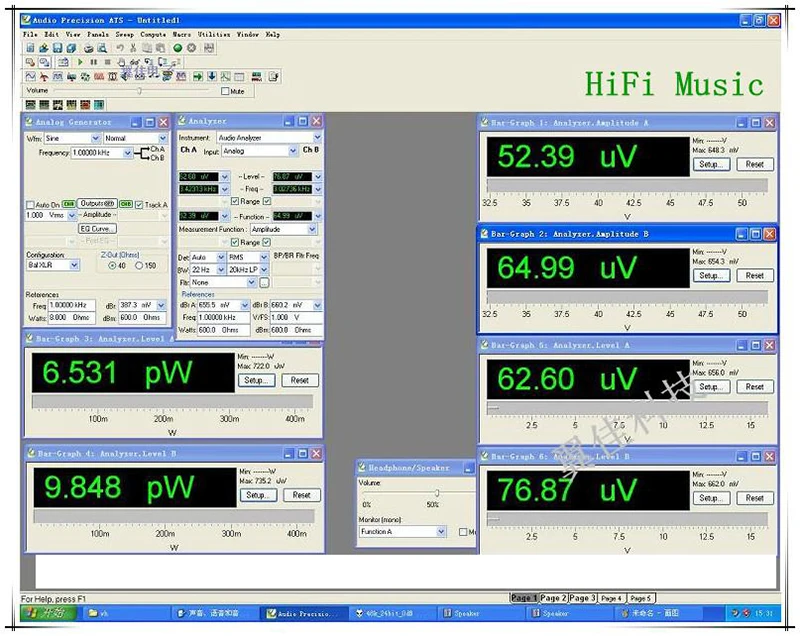Click Reset in Bar-Graph 3 Level A
The image size is (800, 636).
pos(299,380)
